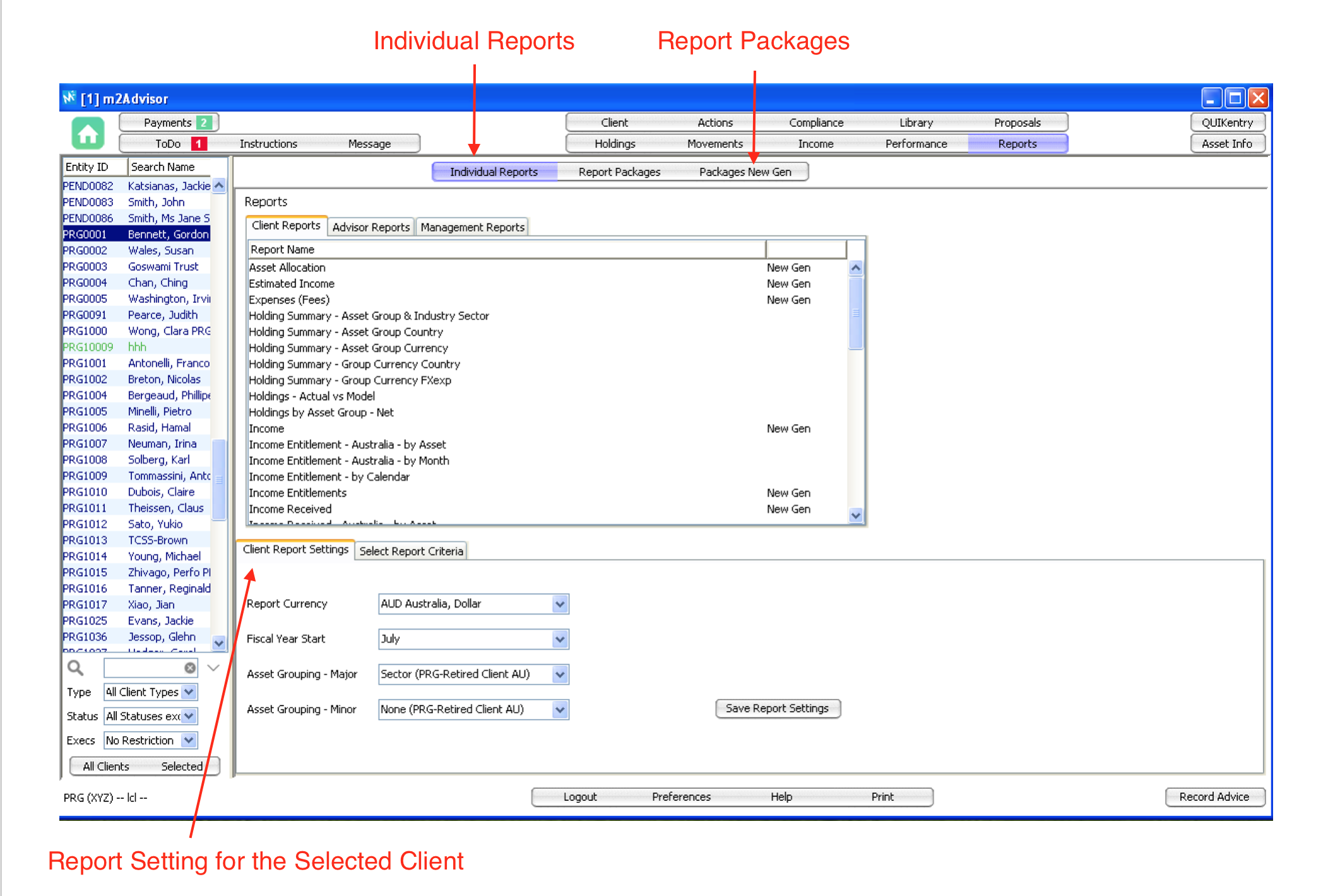Toggle the All Clients selector
1328x896 pixels.
pyautogui.click(x=106, y=766)
